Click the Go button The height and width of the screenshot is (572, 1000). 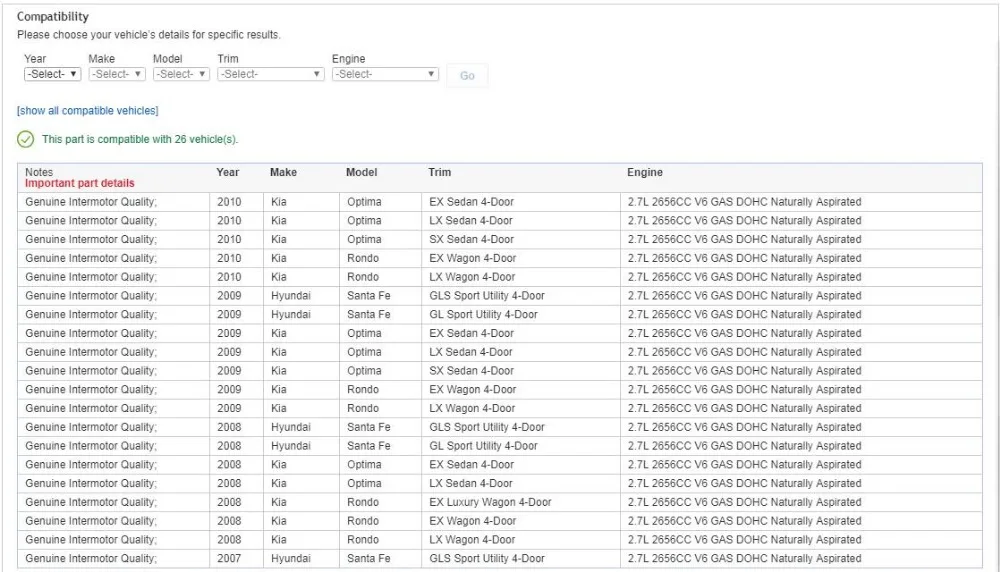pyautogui.click(x=467, y=75)
